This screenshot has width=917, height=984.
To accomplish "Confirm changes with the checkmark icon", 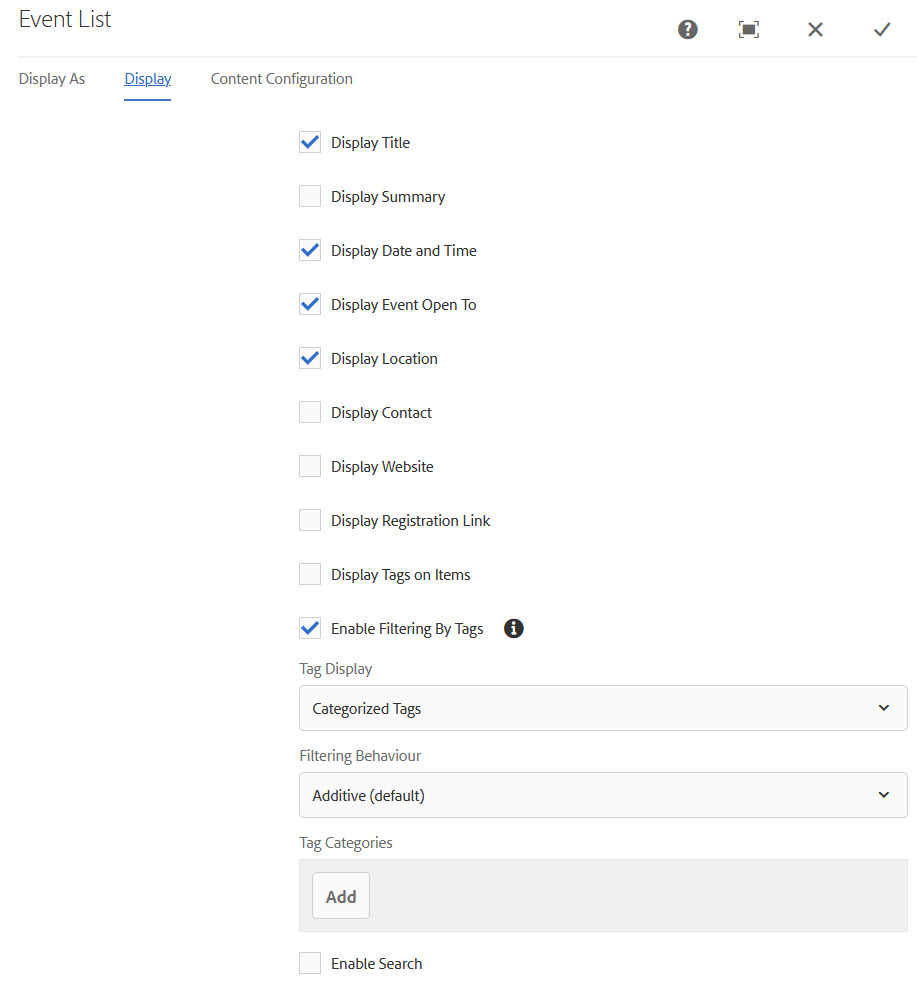I will point(882,29).
